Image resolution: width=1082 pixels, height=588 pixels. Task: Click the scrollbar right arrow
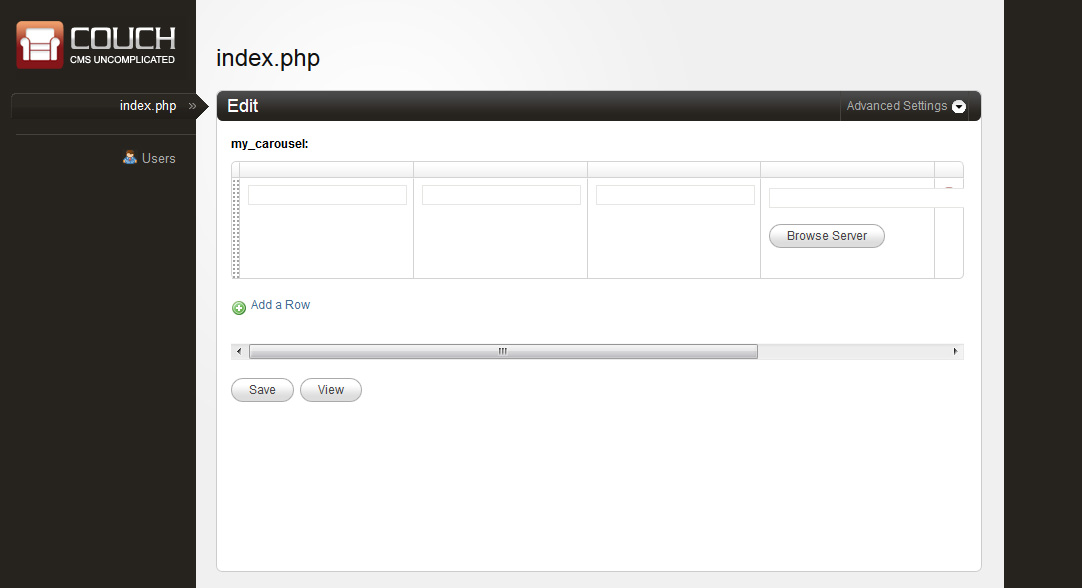coord(955,351)
